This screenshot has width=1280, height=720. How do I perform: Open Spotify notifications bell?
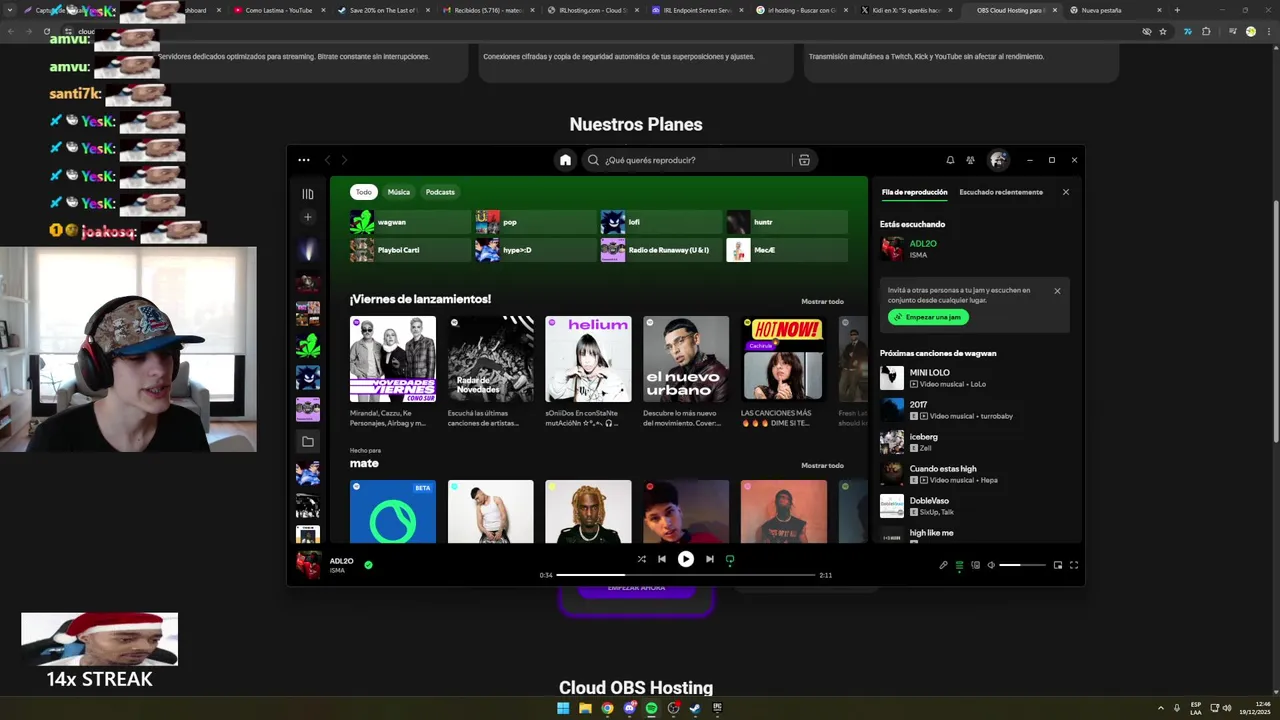tap(950, 160)
